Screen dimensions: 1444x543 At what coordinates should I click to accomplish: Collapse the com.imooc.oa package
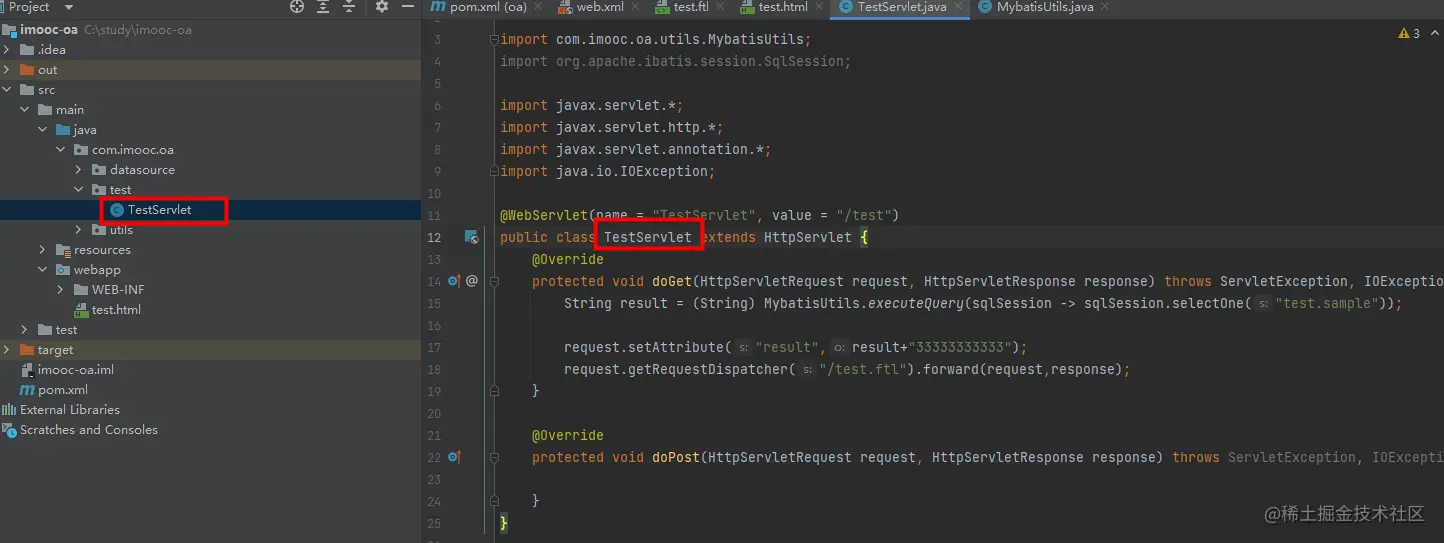click(61, 150)
